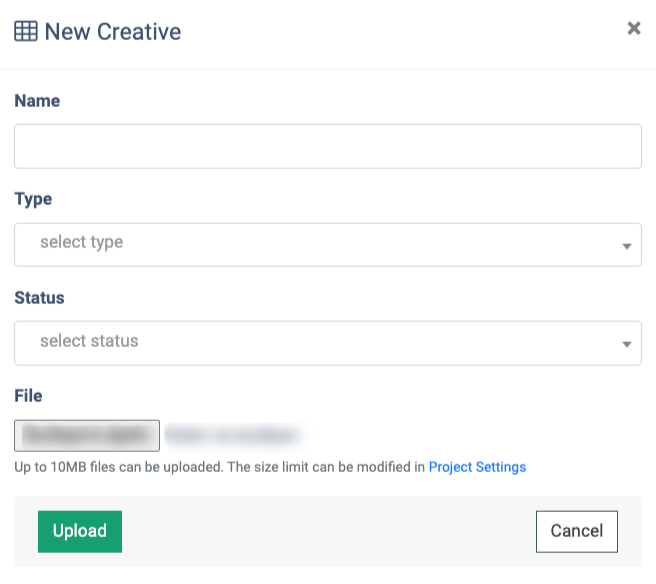Screen dimensions: 656x584
Task: Click the Type field label
Action: 33,199
